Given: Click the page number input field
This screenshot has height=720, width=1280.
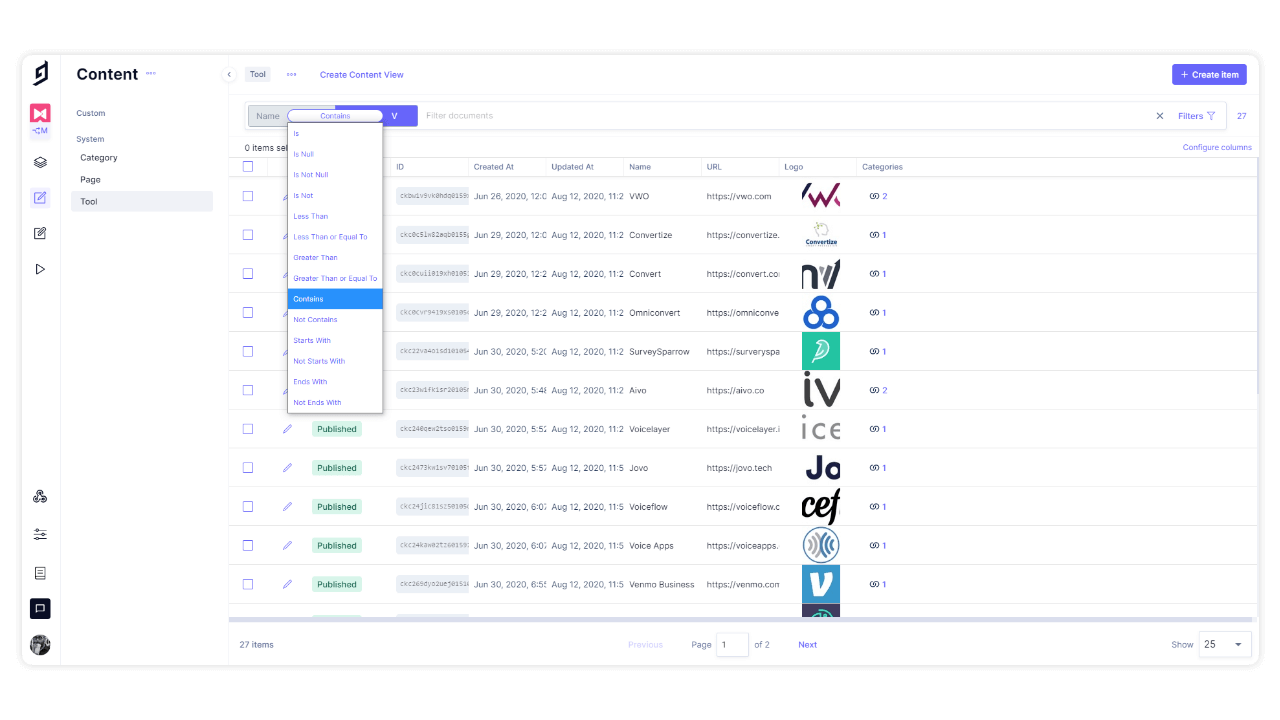Looking at the screenshot, I should tap(732, 644).
